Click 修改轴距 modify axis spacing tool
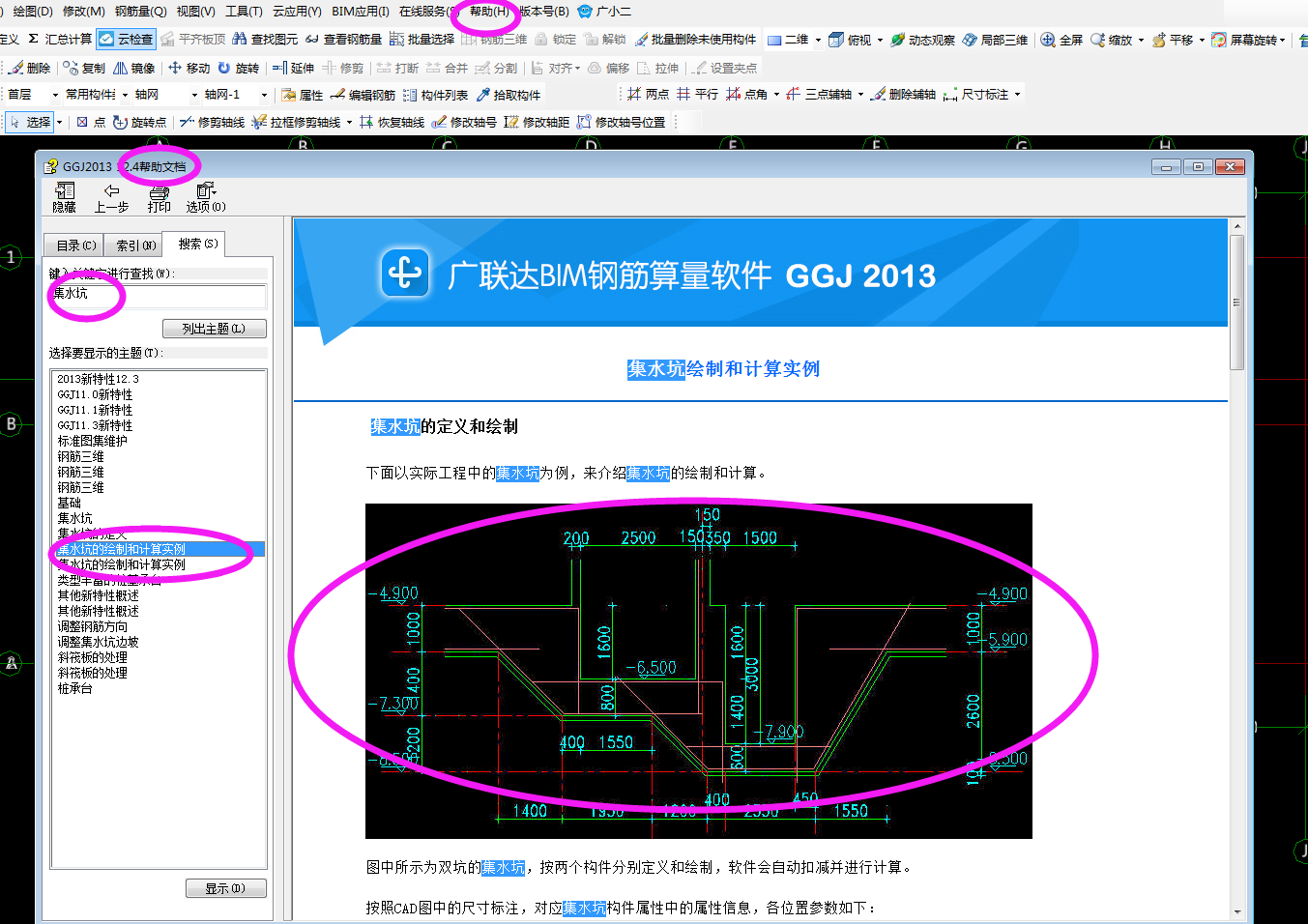The height and width of the screenshot is (924, 1308). 537,122
